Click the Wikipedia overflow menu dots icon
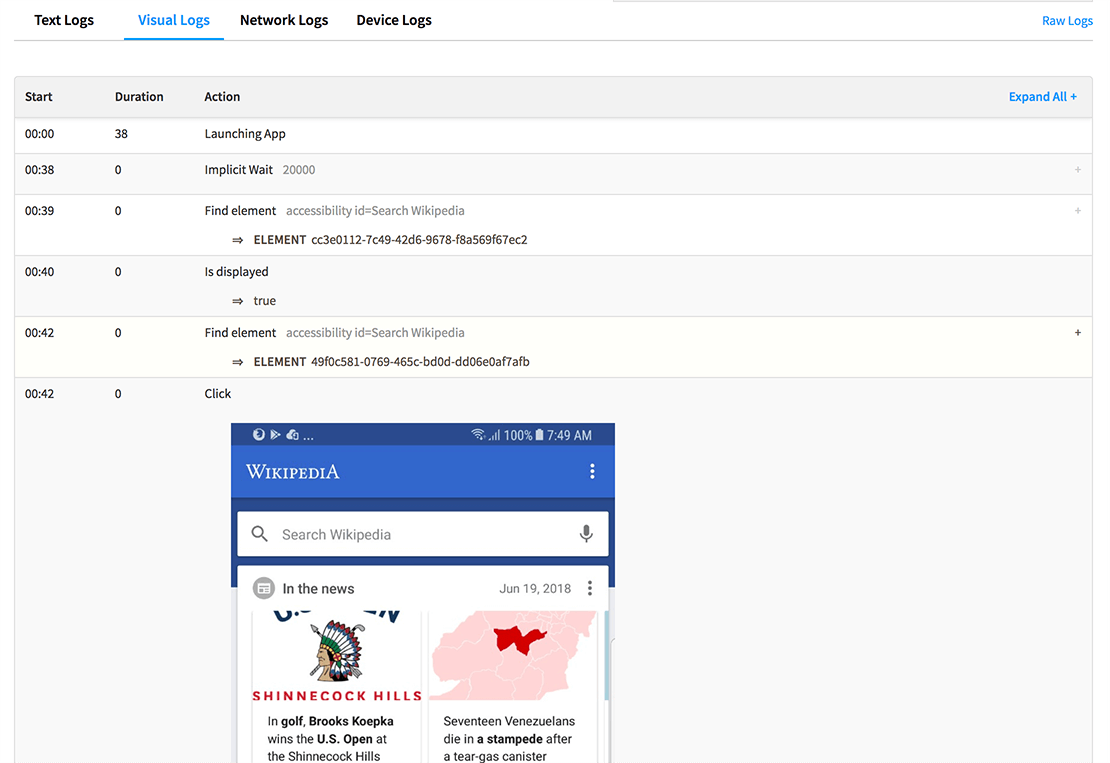The width and height of the screenshot is (1110, 763). [592, 471]
